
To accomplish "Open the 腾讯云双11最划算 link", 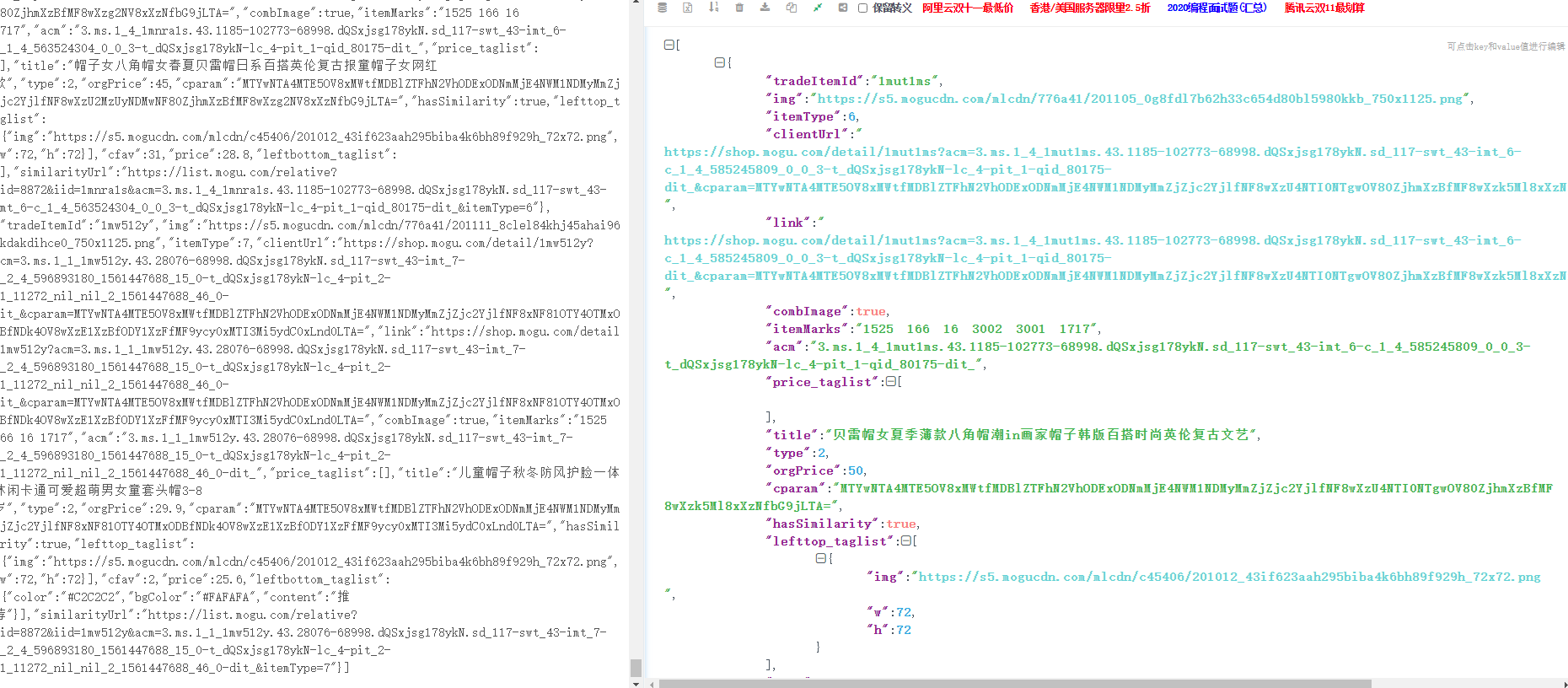I will [1324, 8].
